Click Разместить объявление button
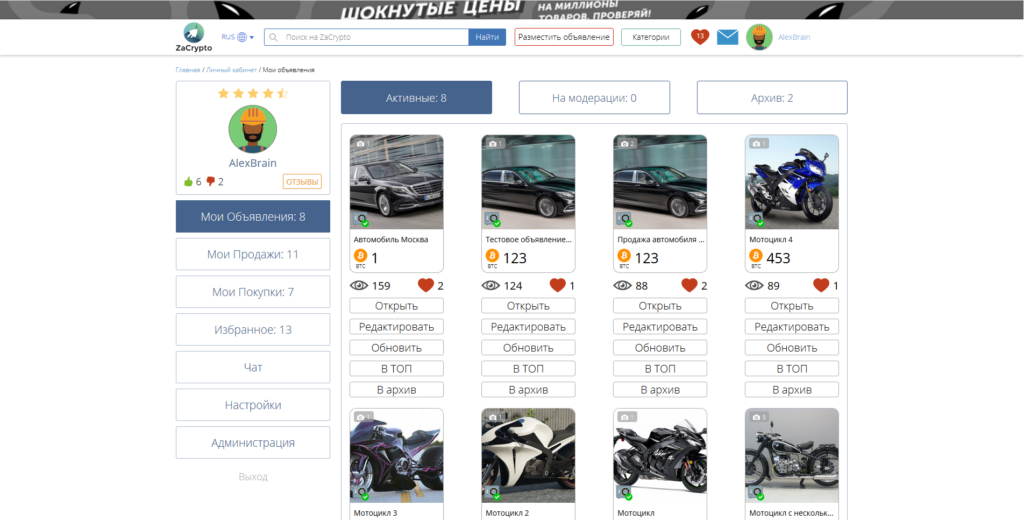This screenshot has width=1024, height=520. click(x=564, y=37)
